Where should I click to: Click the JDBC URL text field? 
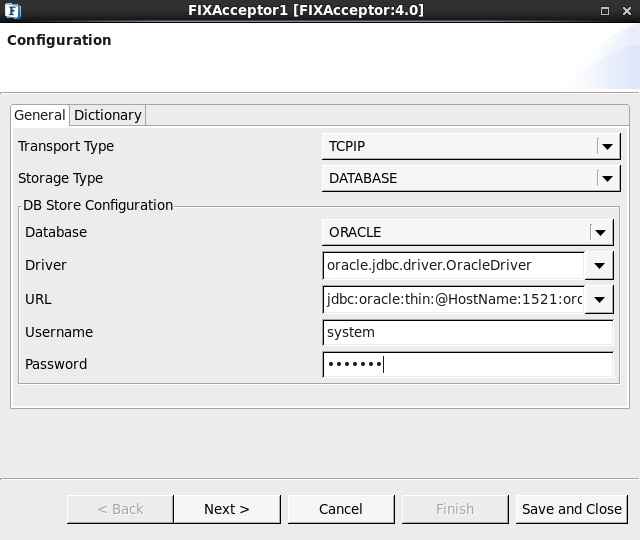tap(453, 299)
